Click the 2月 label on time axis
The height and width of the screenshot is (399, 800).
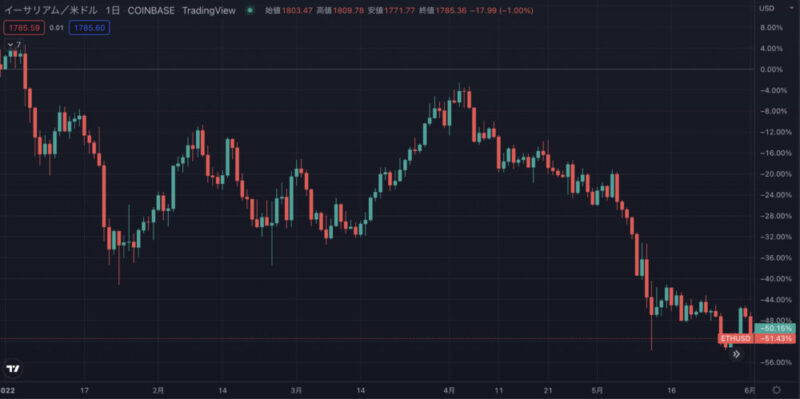[158, 390]
